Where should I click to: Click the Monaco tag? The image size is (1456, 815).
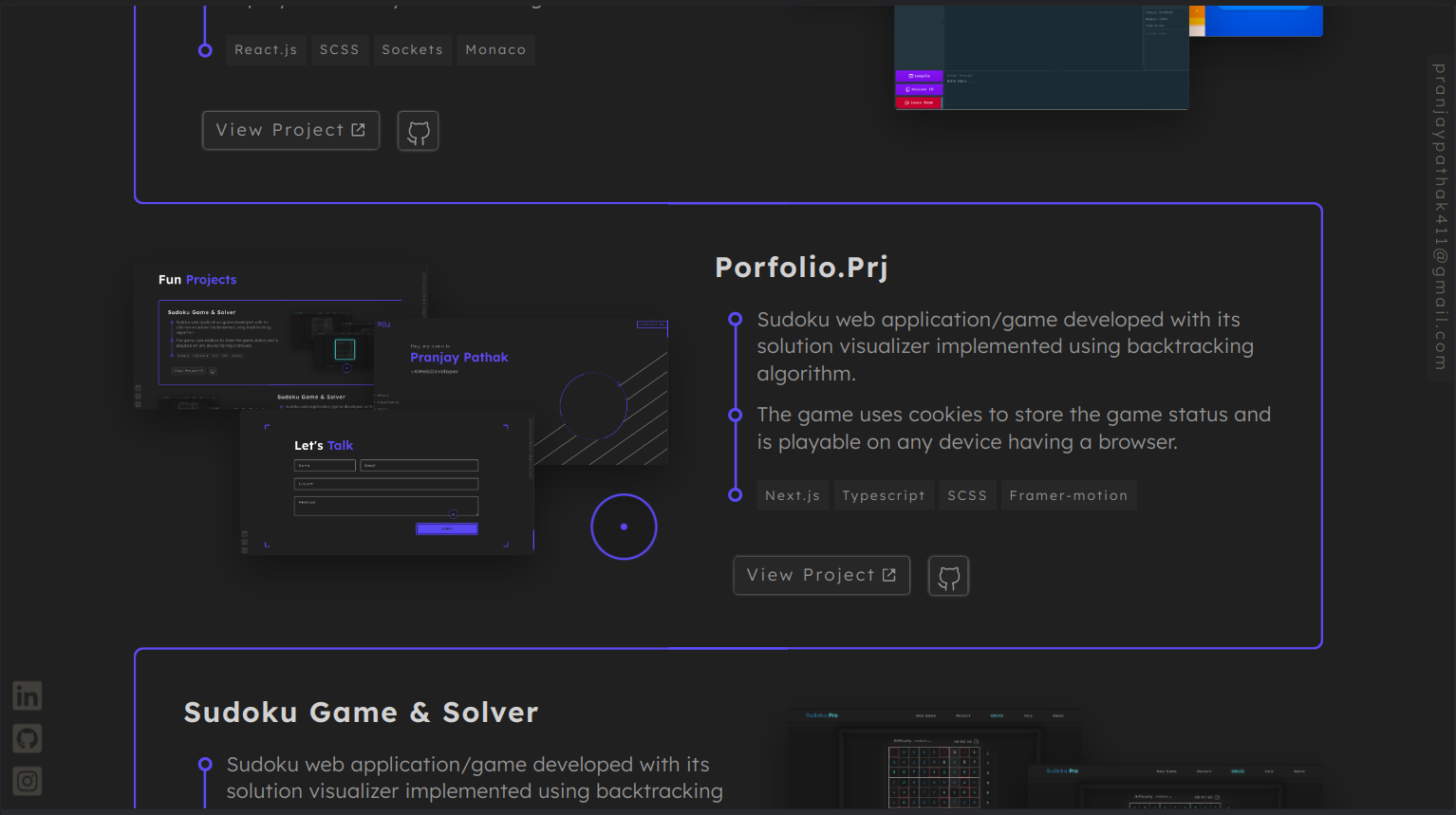click(495, 50)
